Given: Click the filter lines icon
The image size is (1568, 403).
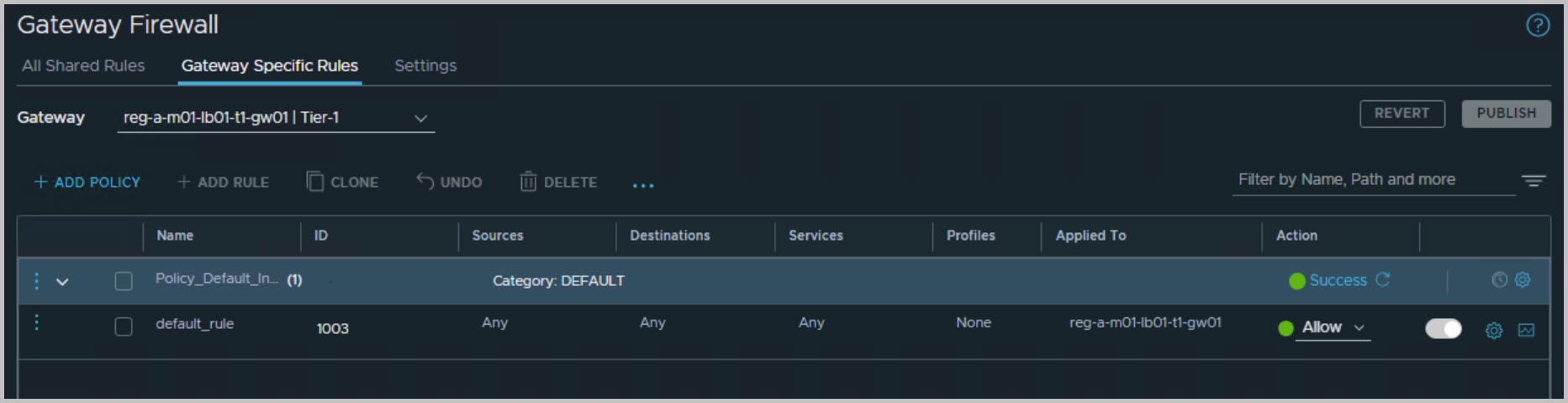Looking at the screenshot, I should point(1533,181).
